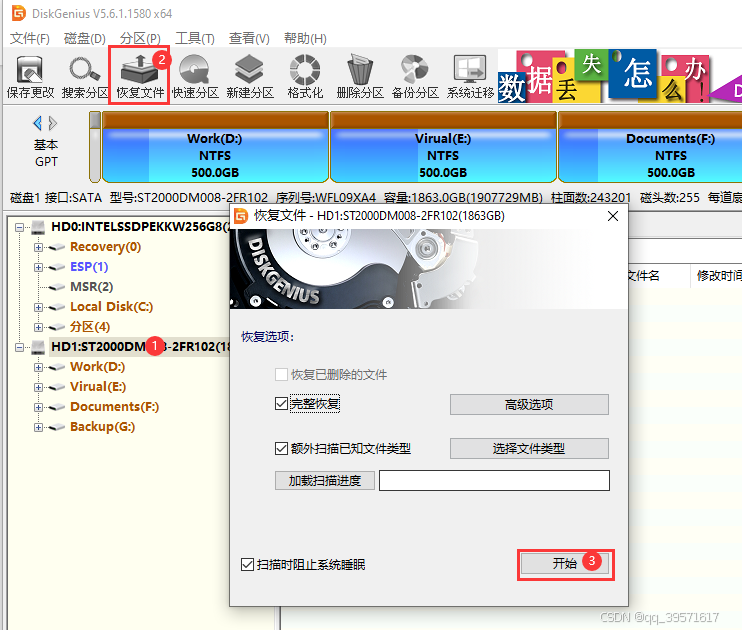The image size is (742, 630).
Task: Go to next disk with right arrow
Action: tap(53, 124)
